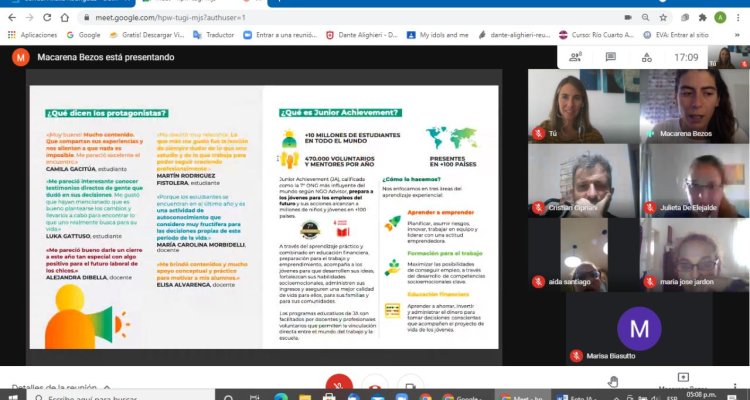Click the 05:08 p.m. system clock
750x400 pixels.
(x=701, y=397)
